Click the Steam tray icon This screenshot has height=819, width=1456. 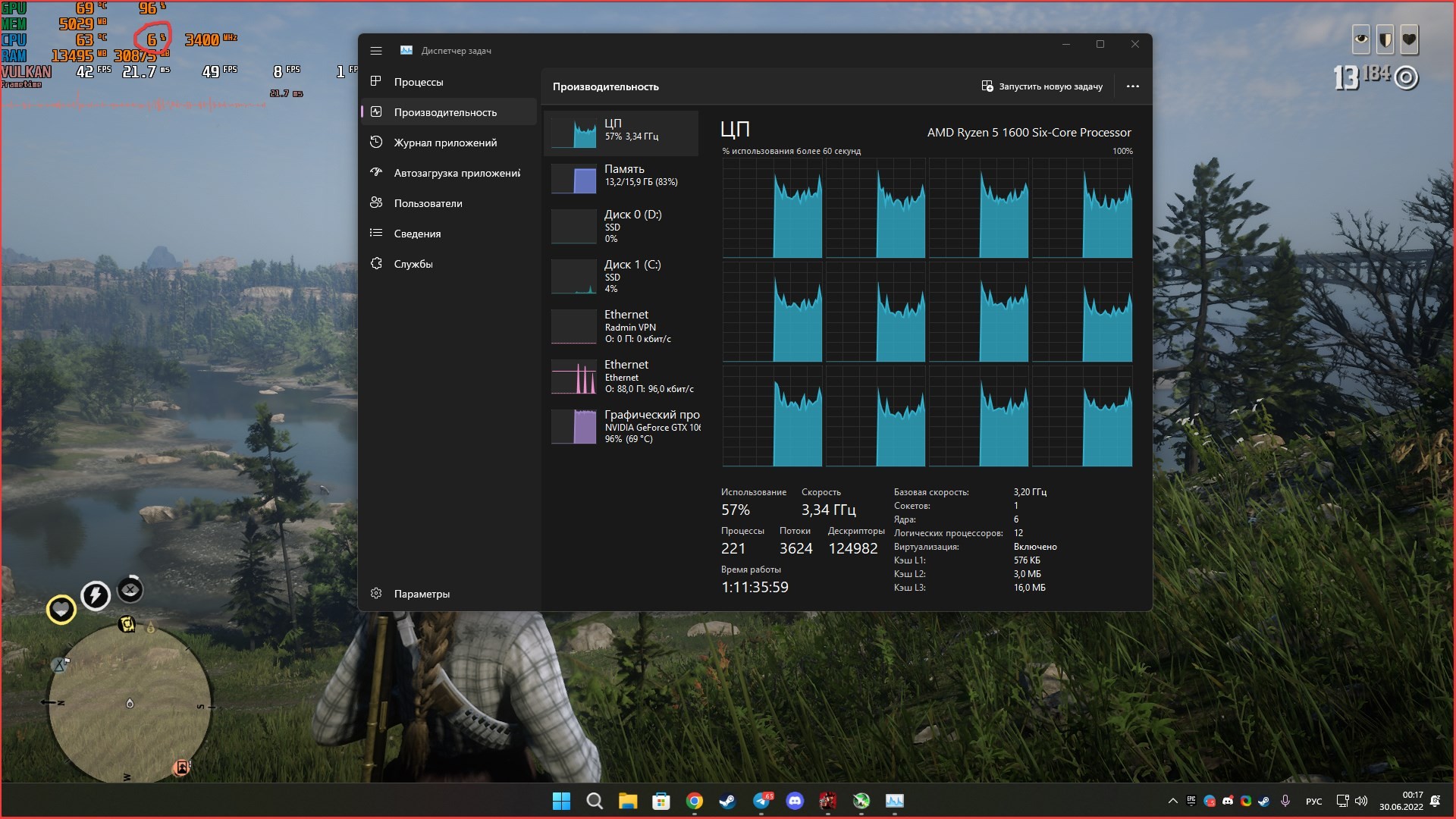[x=1263, y=801]
